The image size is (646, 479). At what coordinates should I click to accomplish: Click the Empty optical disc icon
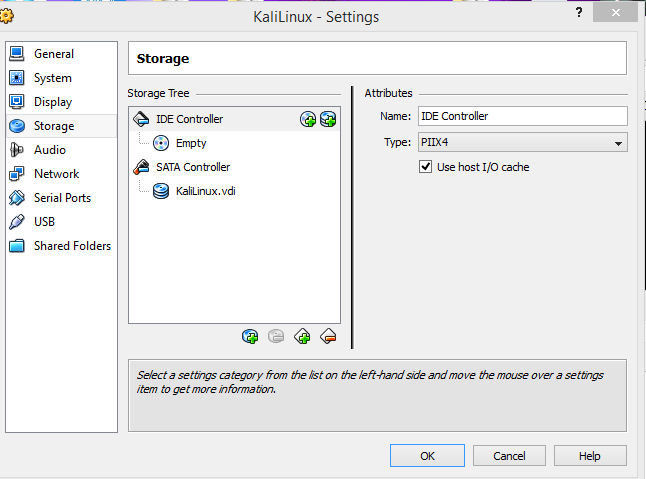pyautogui.click(x=161, y=143)
